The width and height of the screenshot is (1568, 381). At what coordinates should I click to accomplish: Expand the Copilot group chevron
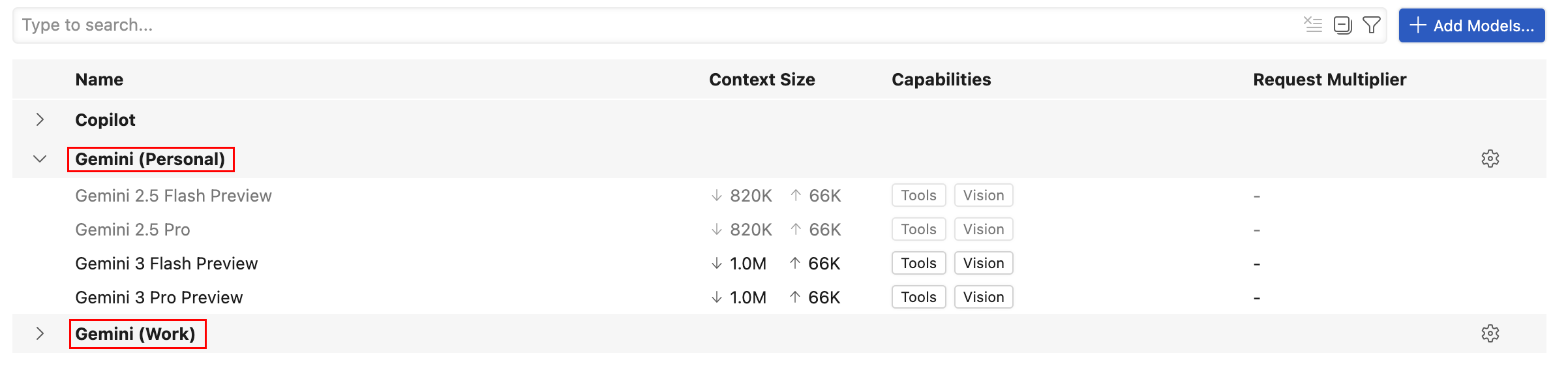point(40,119)
